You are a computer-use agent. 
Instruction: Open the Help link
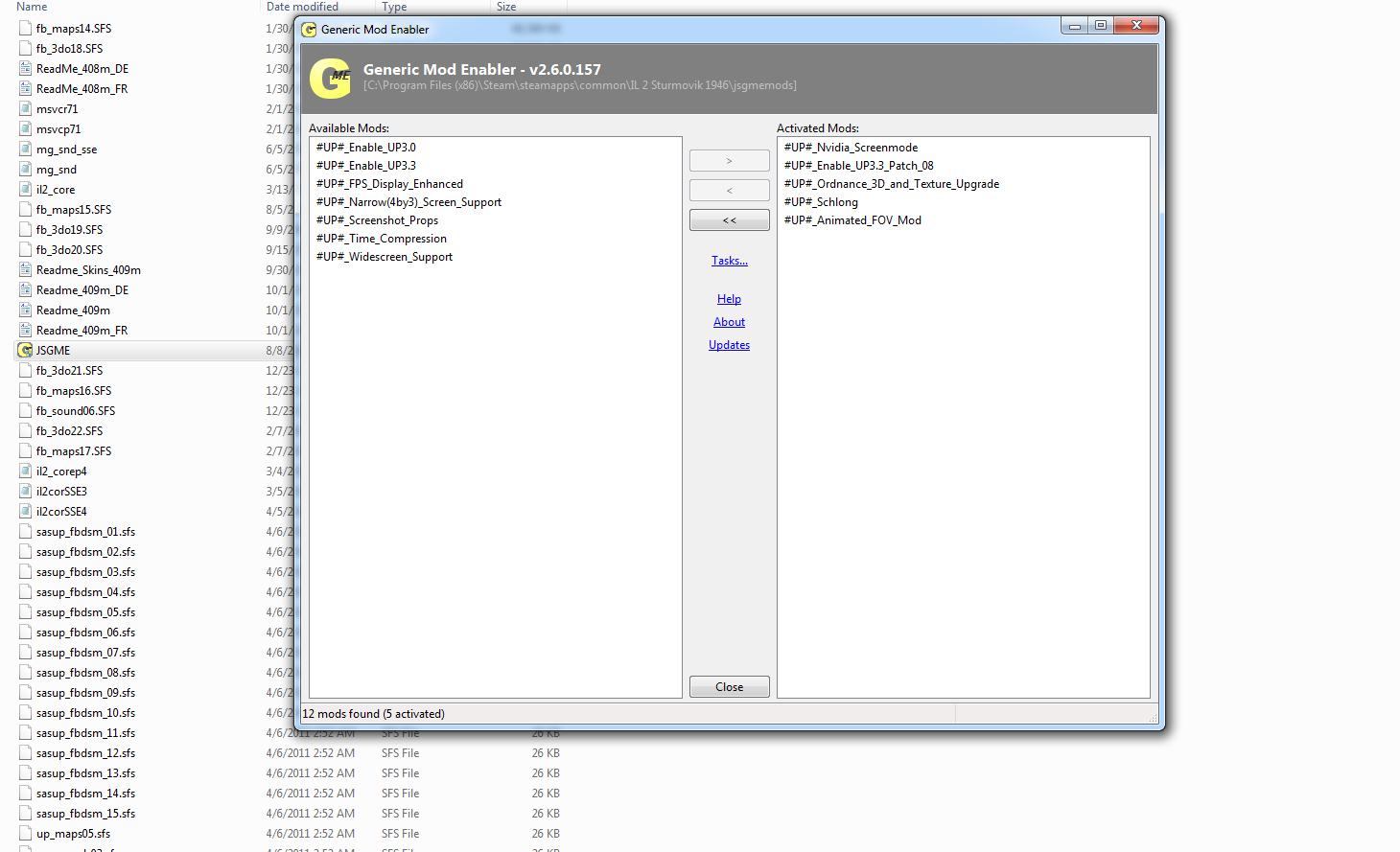click(729, 299)
